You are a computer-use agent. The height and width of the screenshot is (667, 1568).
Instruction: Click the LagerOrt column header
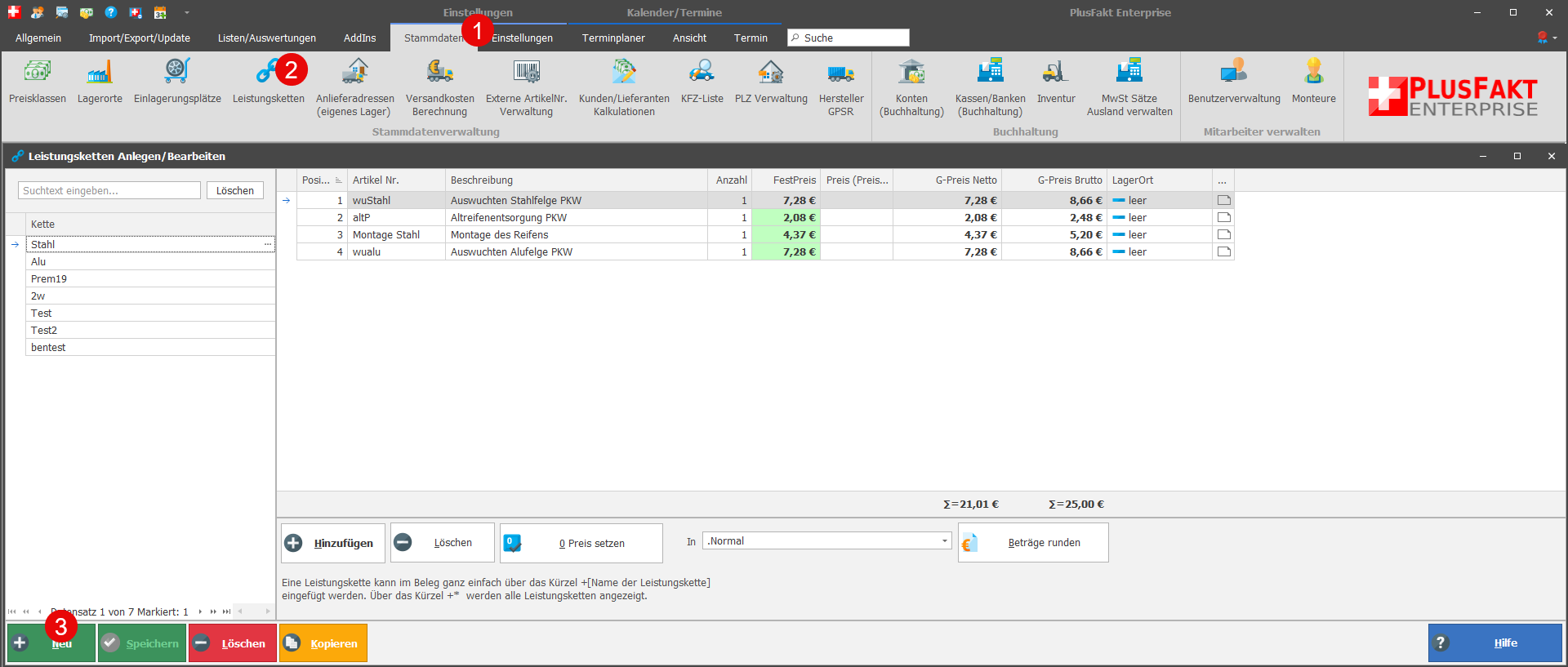tap(1160, 180)
